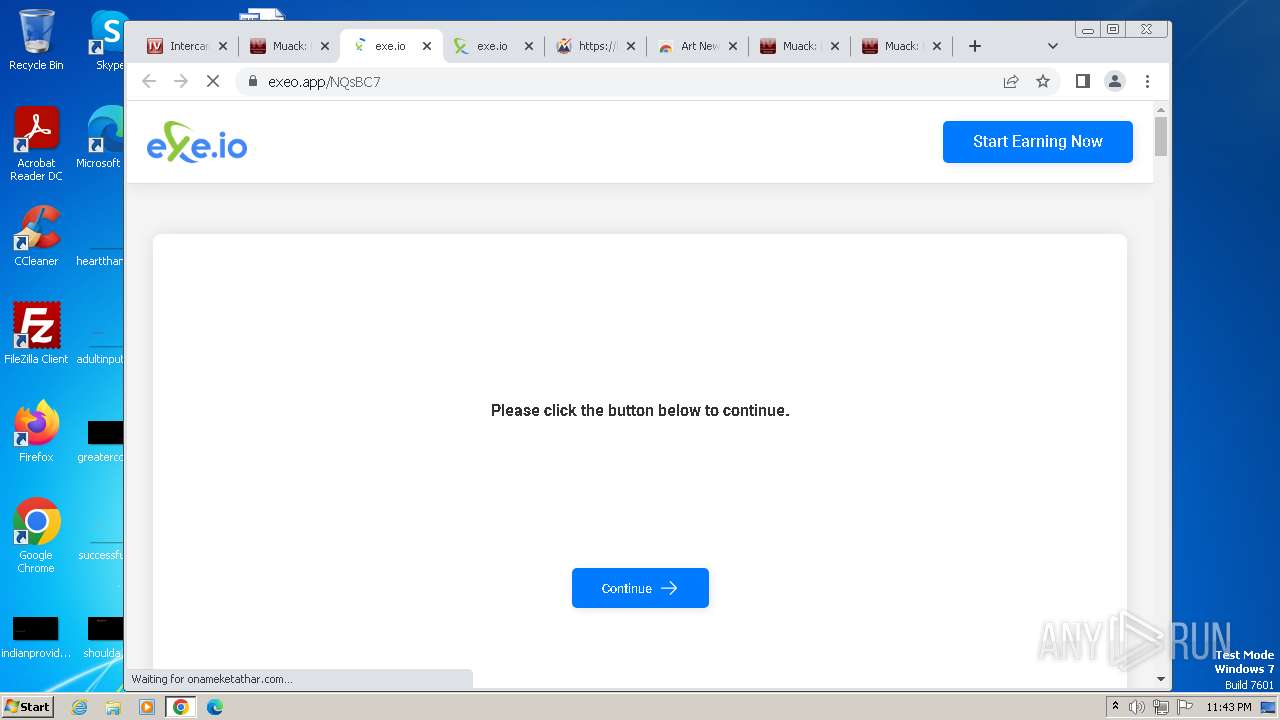Click the clock showing 11:43 PM
Viewport: 1280px width, 720px height.
point(1229,707)
